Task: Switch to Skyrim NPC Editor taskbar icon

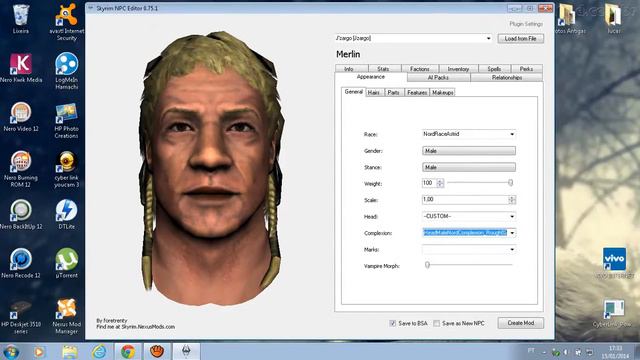Action: [186, 351]
